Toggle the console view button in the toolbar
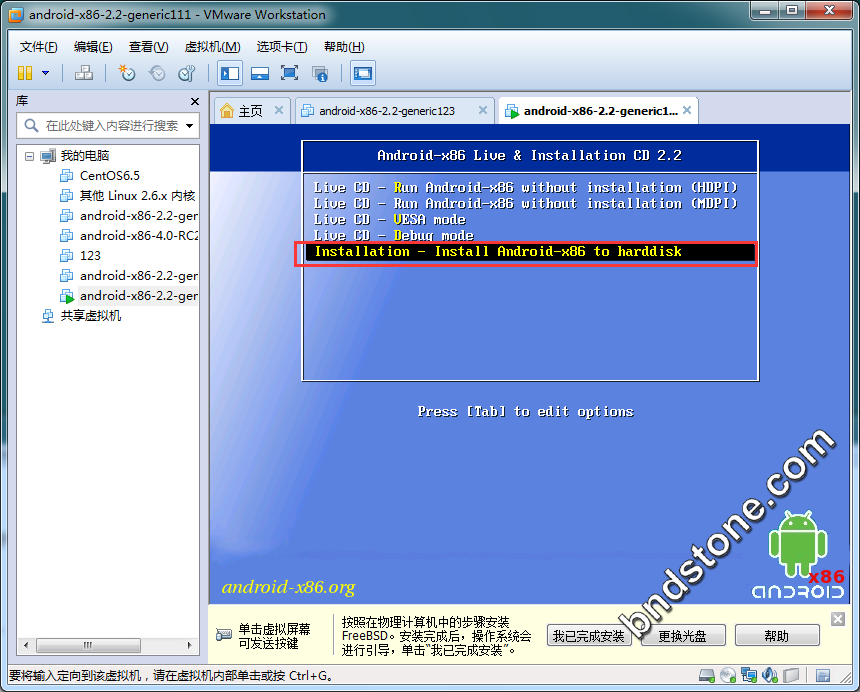The width and height of the screenshot is (860, 692). pyautogui.click(x=363, y=73)
